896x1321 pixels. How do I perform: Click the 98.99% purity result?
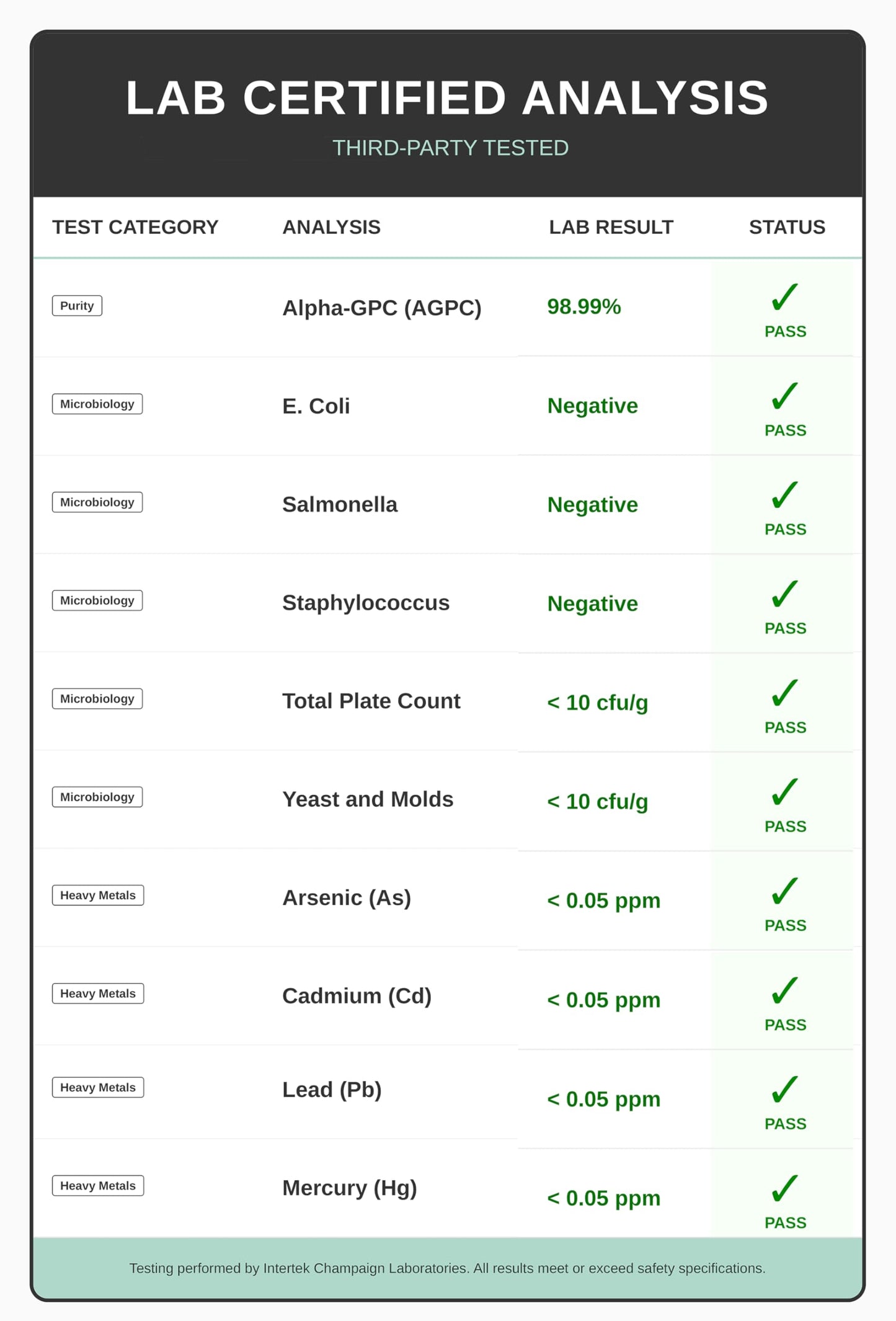tap(584, 306)
